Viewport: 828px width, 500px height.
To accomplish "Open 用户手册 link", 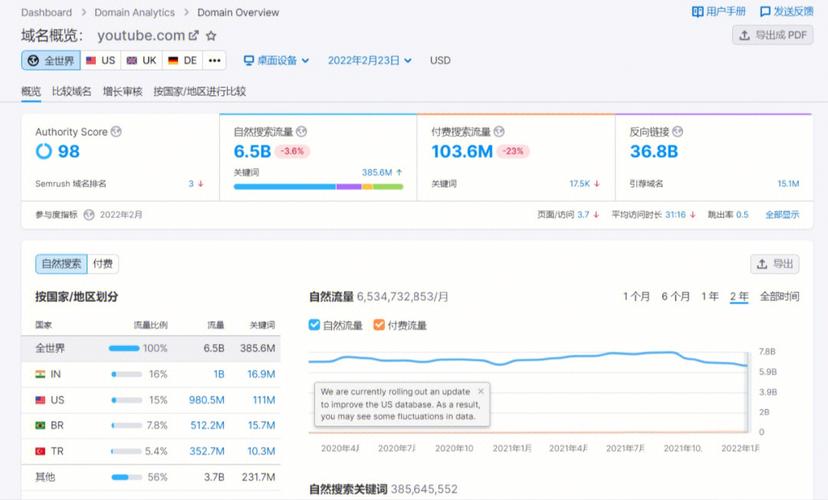I will pyautogui.click(x=719, y=12).
